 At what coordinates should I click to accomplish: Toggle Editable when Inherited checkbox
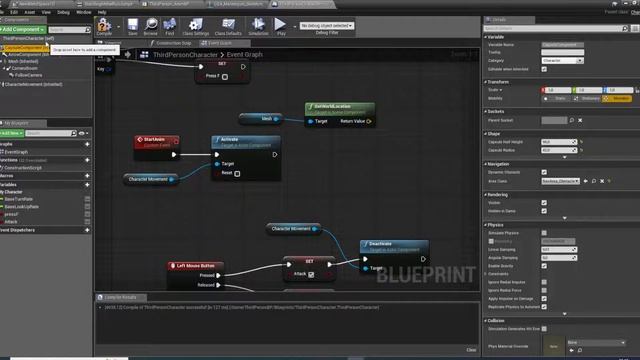click(x=544, y=69)
